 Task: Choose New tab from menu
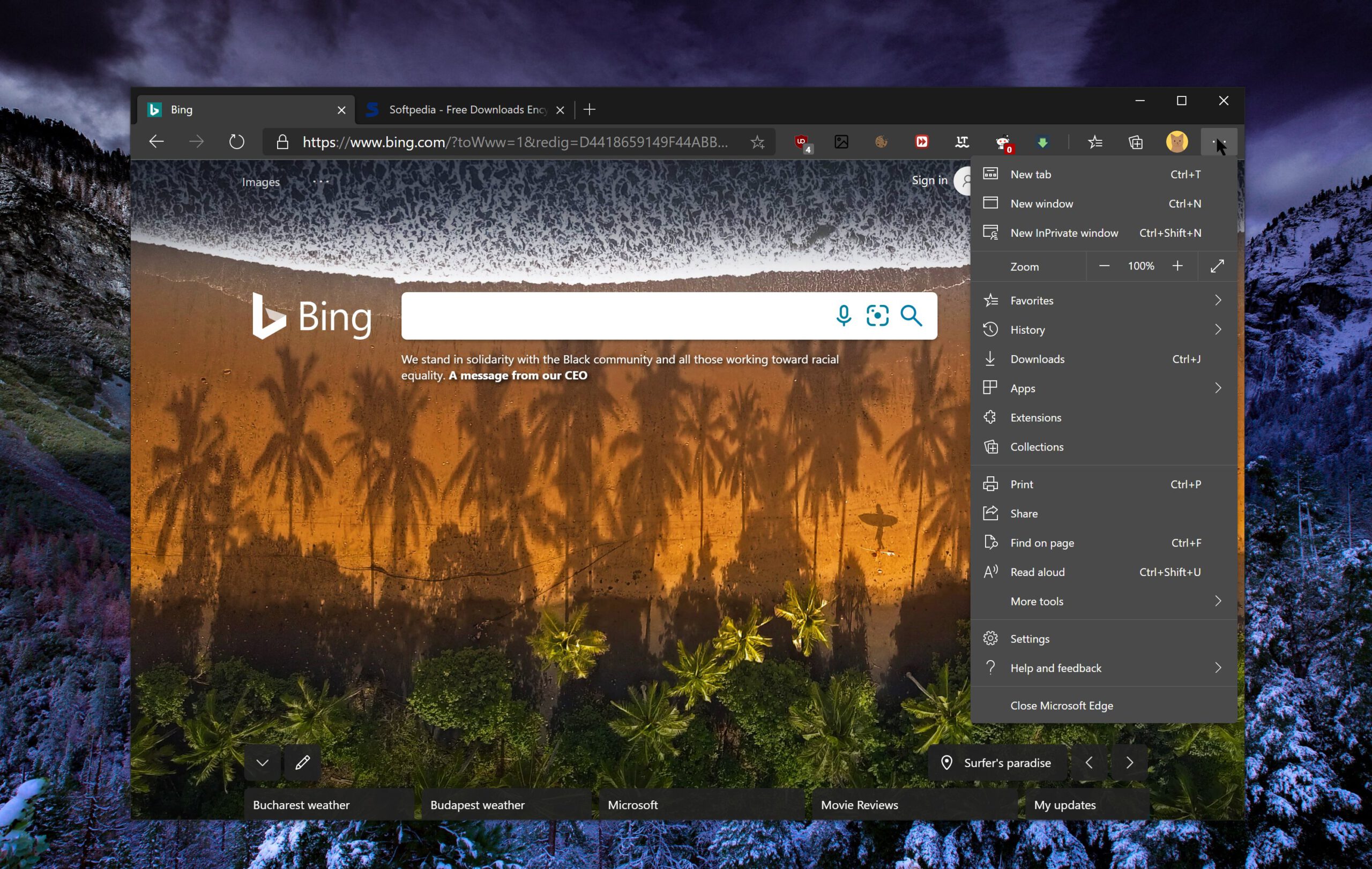click(x=1103, y=174)
